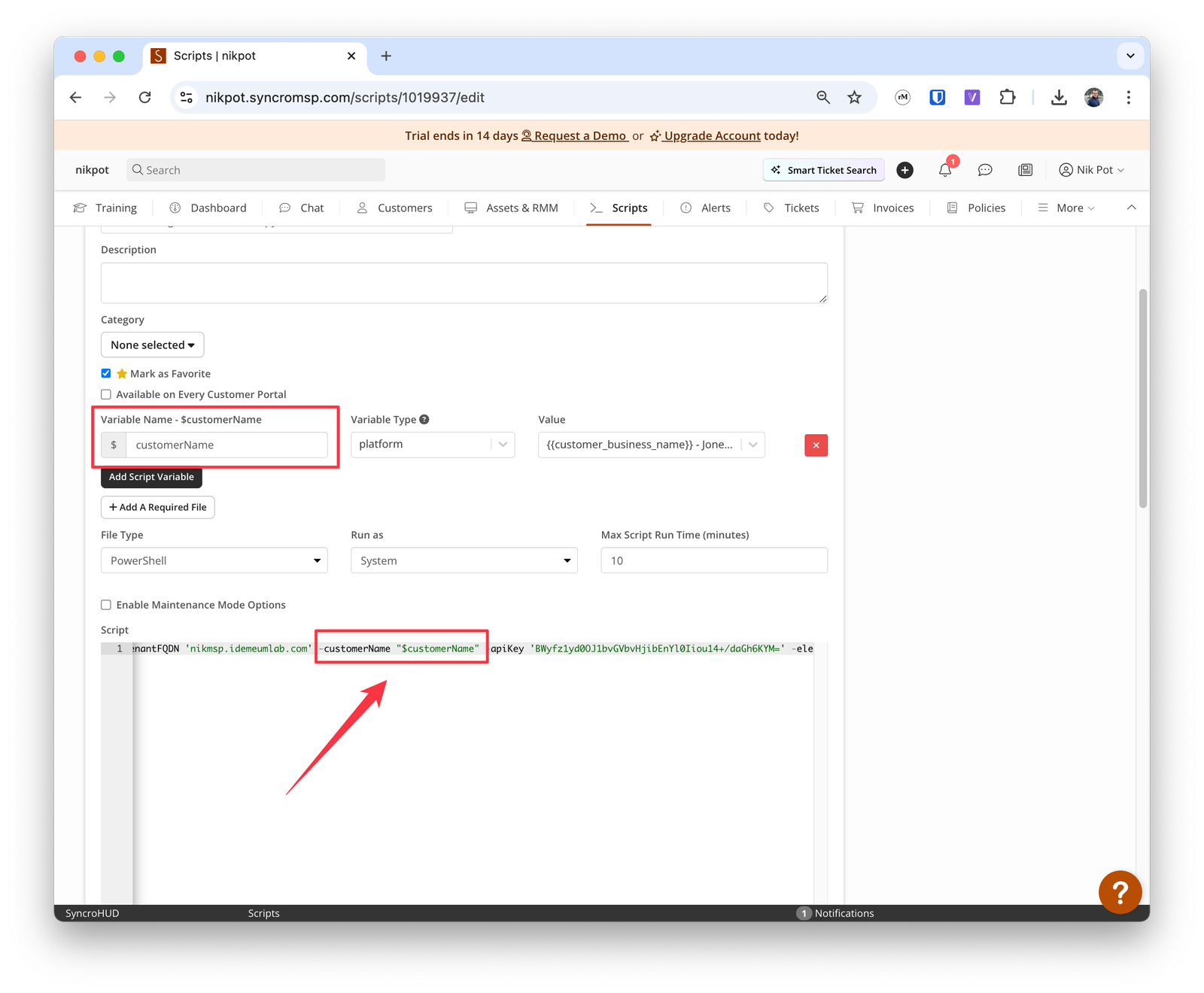1204x993 pixels.
Task: Enable Maintenance Mode Options checkbox
Action: pos(106,605)
